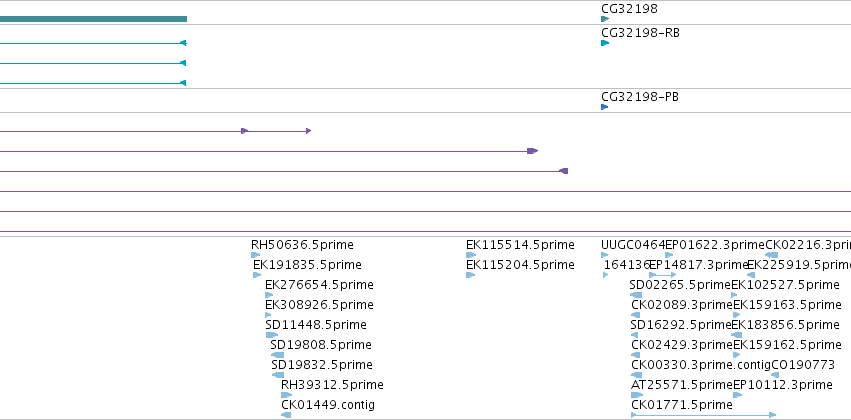The height and width of the screenshot is (420, 851).
Task: Select the EK159162.5prime EST label
Action: [x=787, y=345]
